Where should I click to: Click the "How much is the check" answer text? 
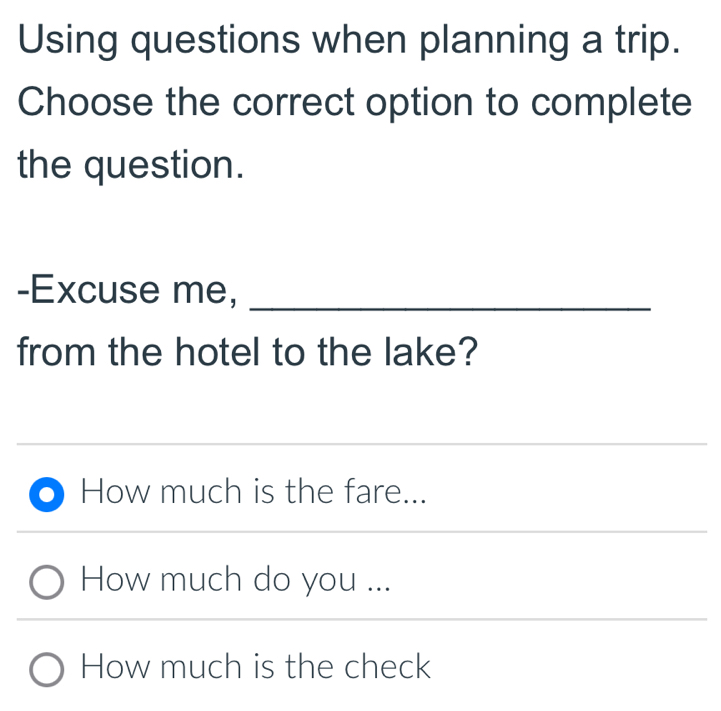click(x=256, y=666)
